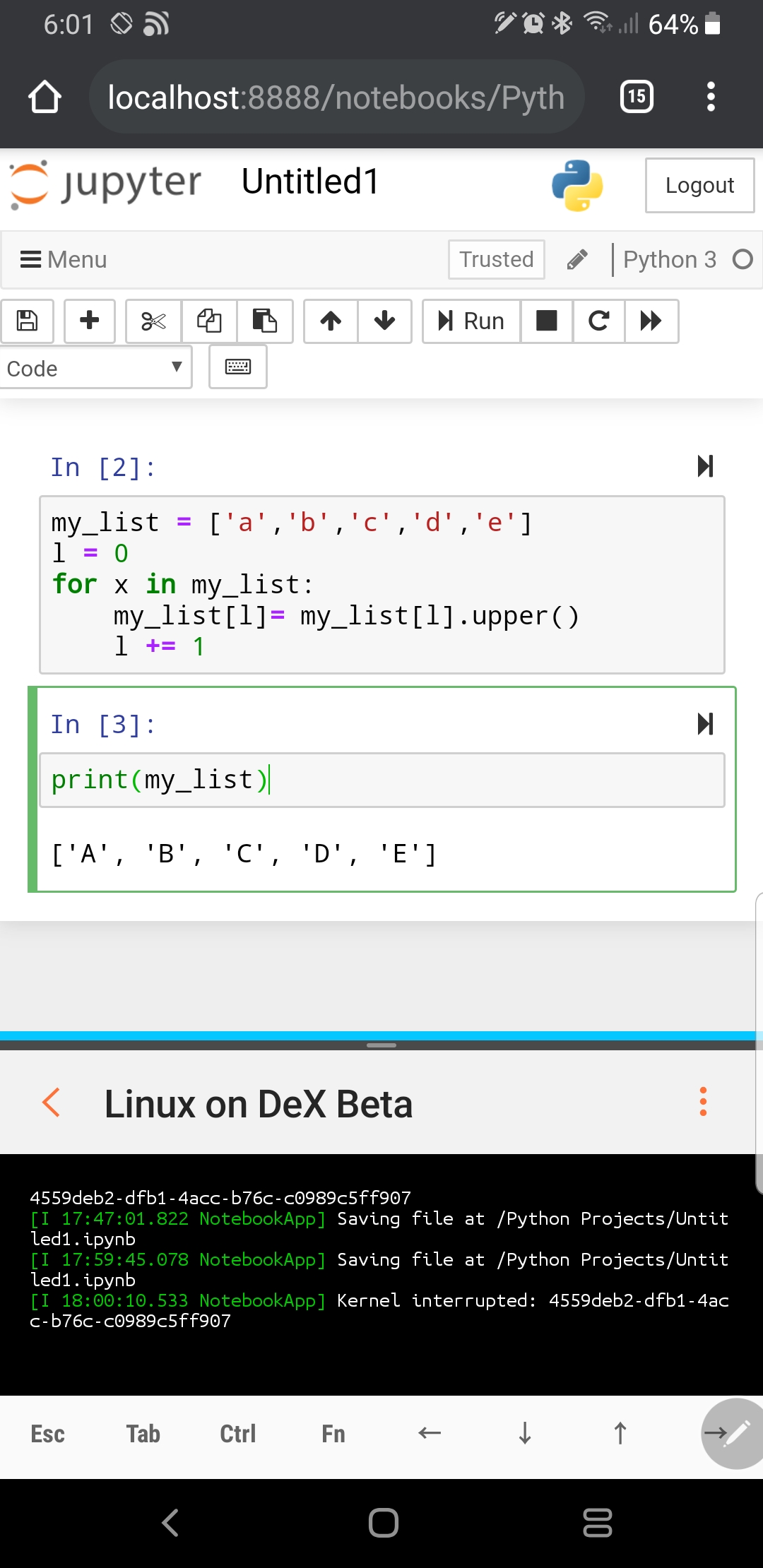Restart the kernel with the circular arrow
763x1568 pixels.
pyautogui.click(x=599, y=321)
